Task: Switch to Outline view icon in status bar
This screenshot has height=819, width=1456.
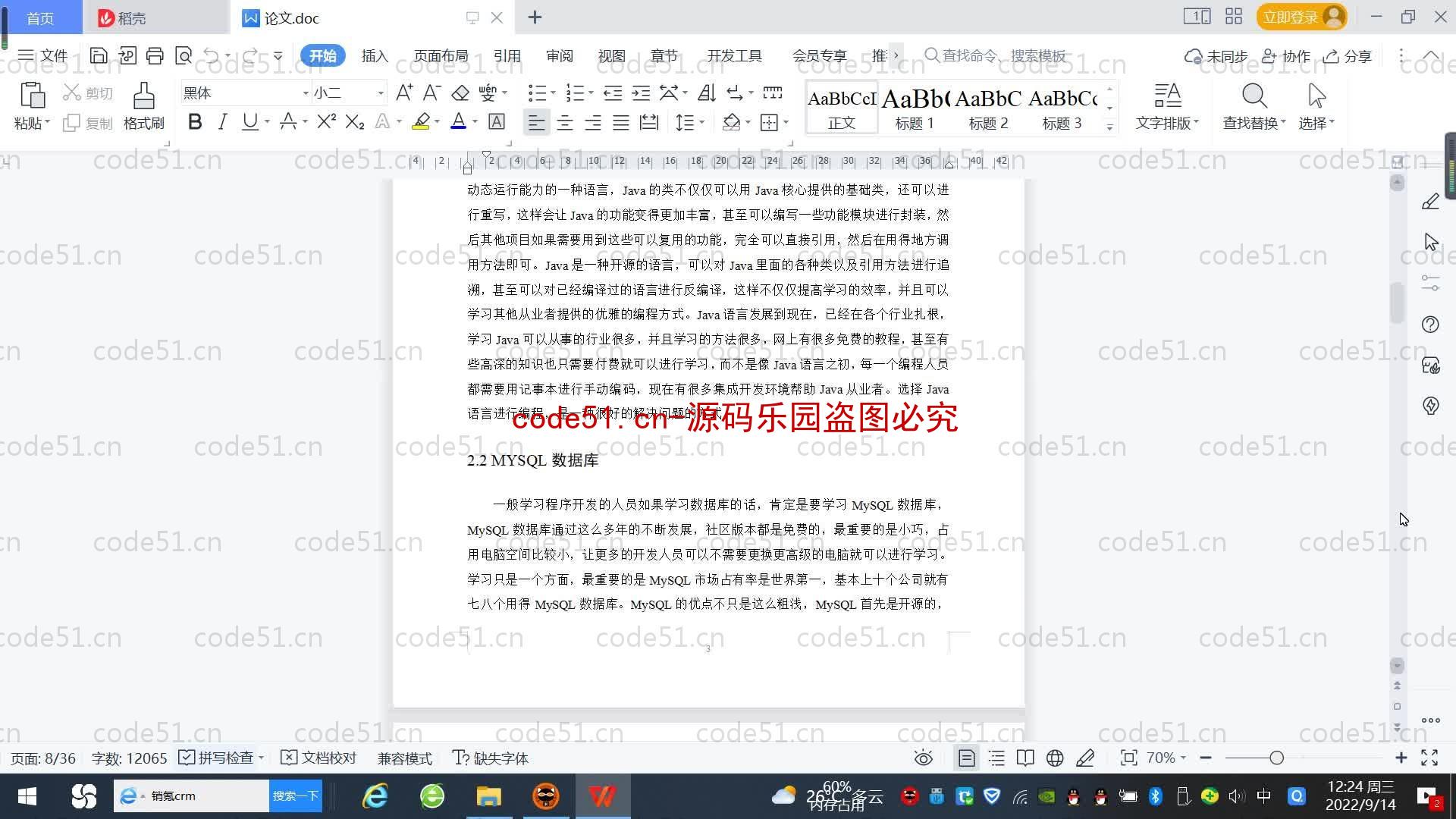Action: 996,758
